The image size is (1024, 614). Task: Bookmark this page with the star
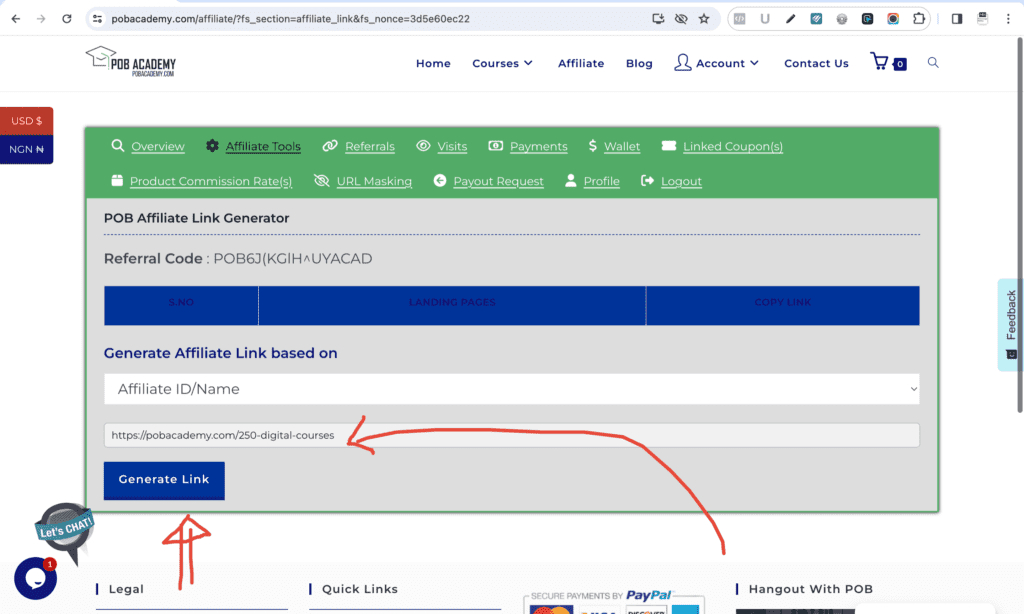point(704,19)
